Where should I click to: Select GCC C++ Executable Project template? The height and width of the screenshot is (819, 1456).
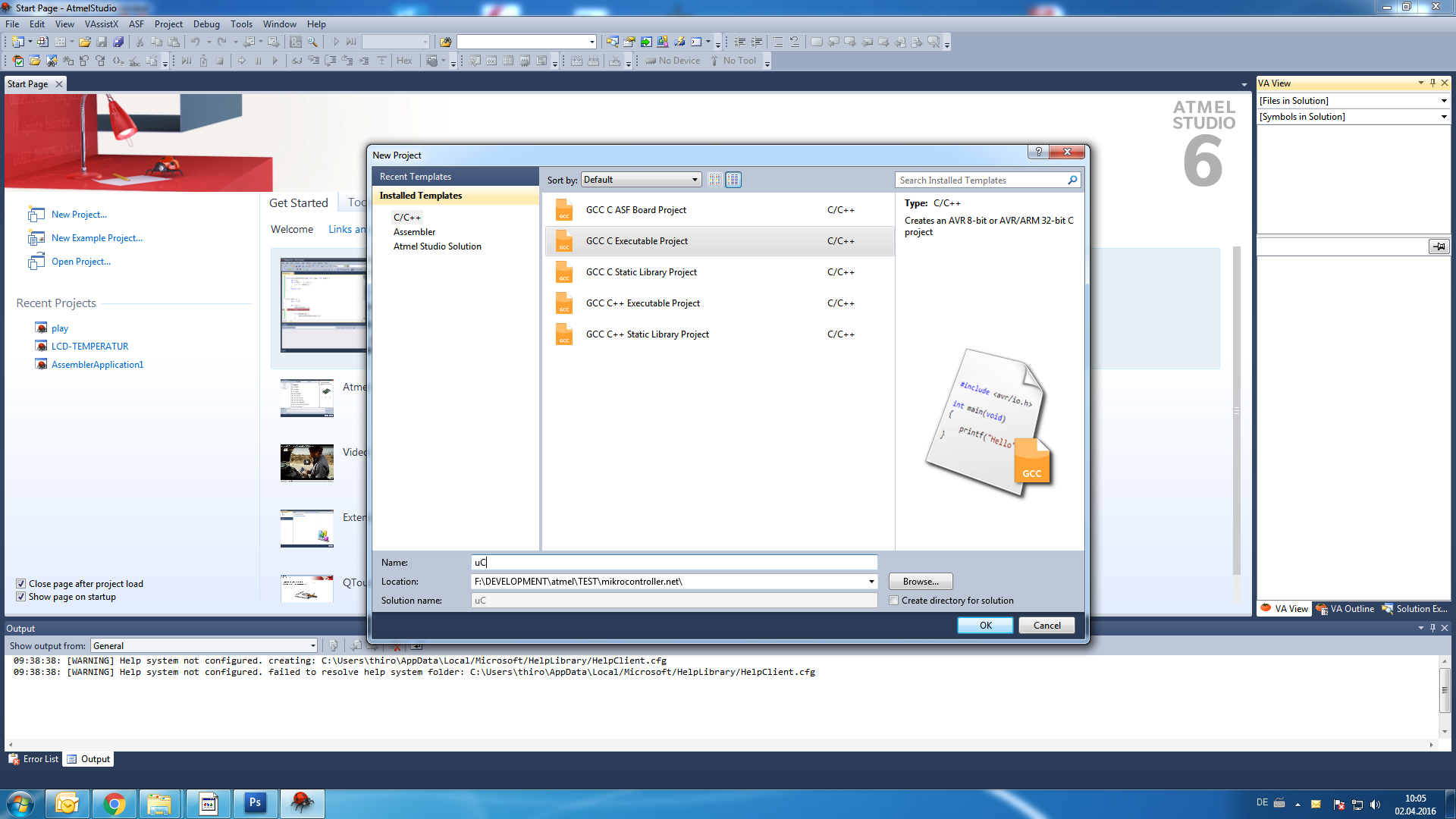click(719, 303)
